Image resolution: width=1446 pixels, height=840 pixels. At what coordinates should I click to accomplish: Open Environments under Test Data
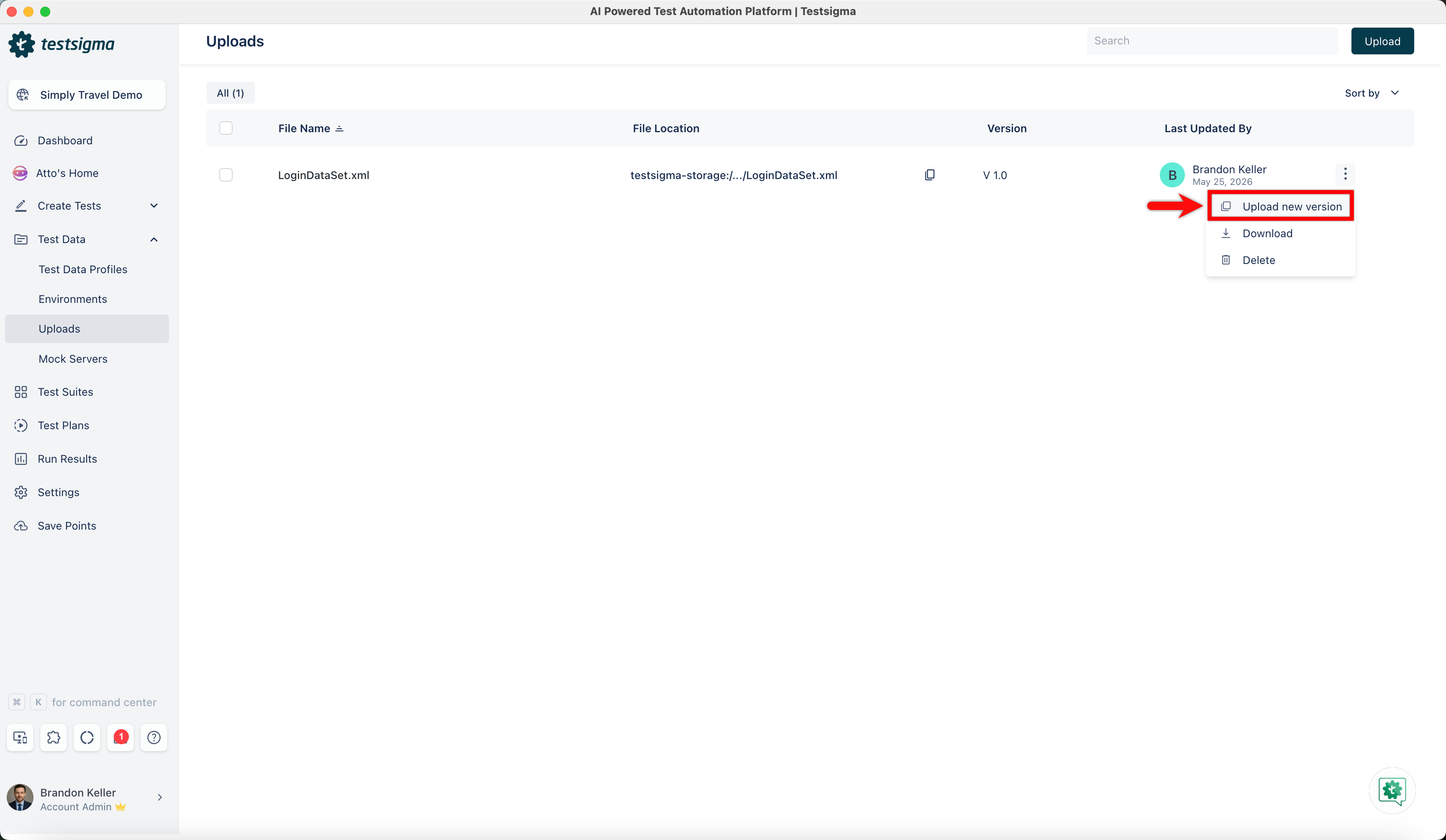click(x=73, y=299)
